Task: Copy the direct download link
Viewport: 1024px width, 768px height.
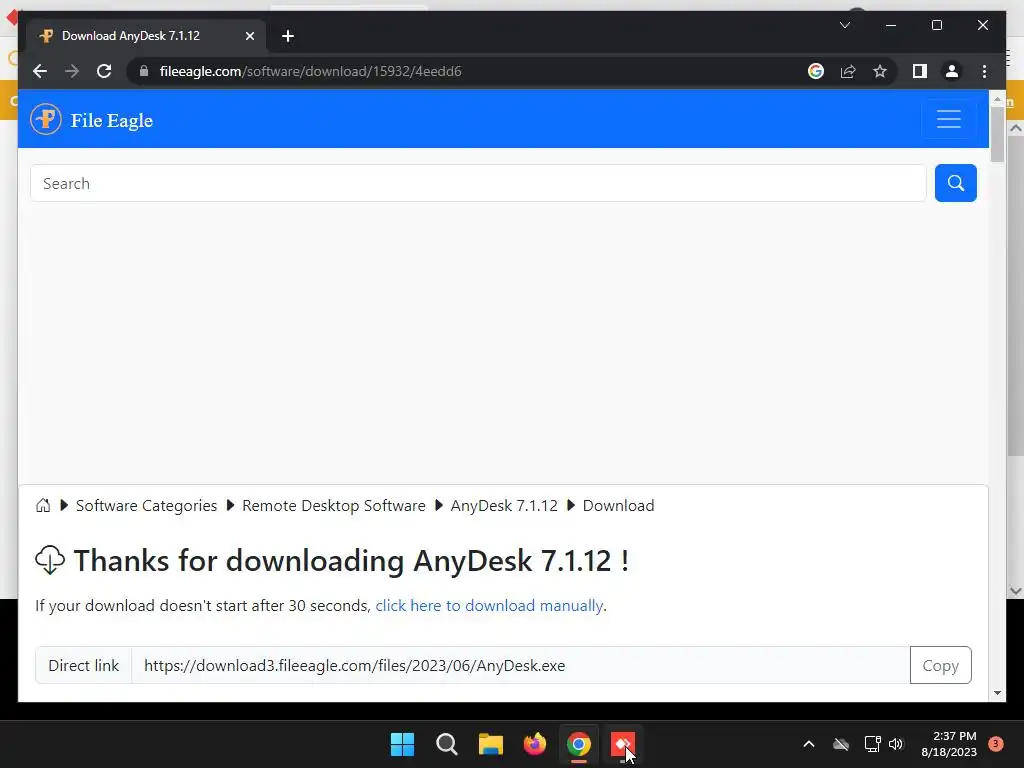Action: pyautogui.click(x=940, y=665)
